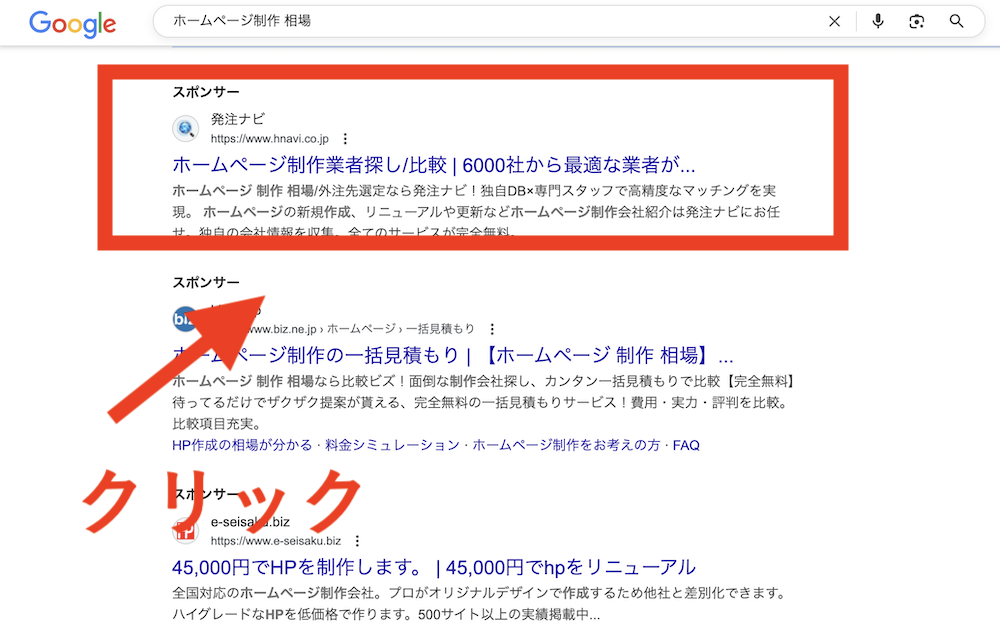
Task: Open the 45,000円でHPを制作します ad headline
Action: [x=434, y=567]
